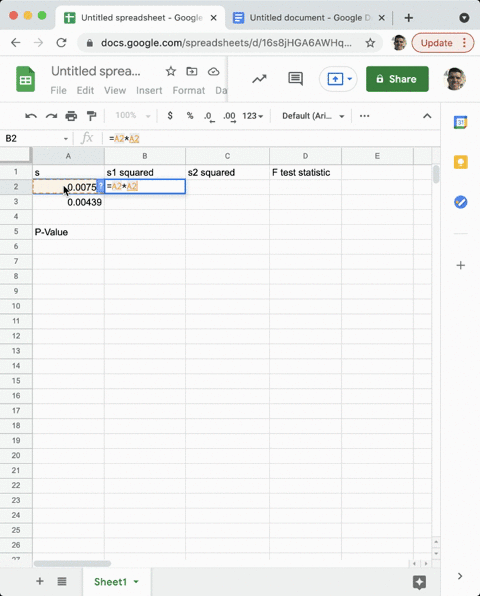Click the green Share button
Image resolution: width=480 pixels, height=596 pixels.
[x=397, y=79]
